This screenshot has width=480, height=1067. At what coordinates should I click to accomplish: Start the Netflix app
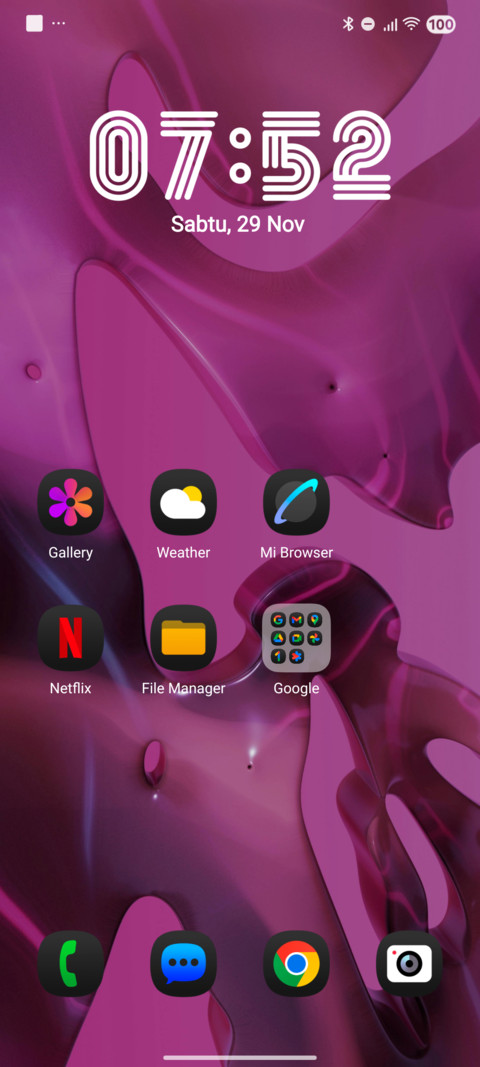pos(70,638)
